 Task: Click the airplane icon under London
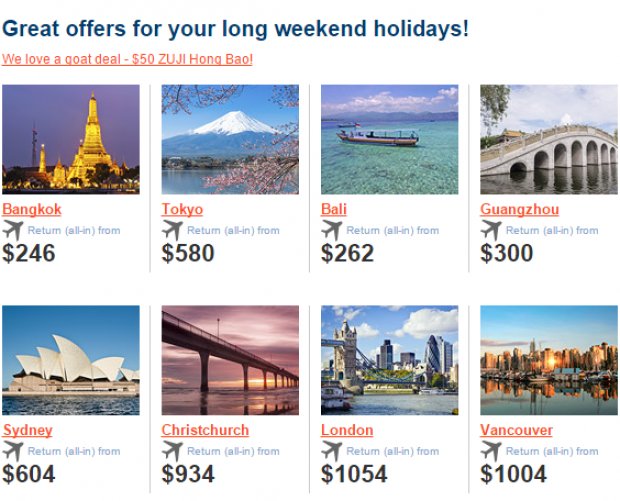332,451
